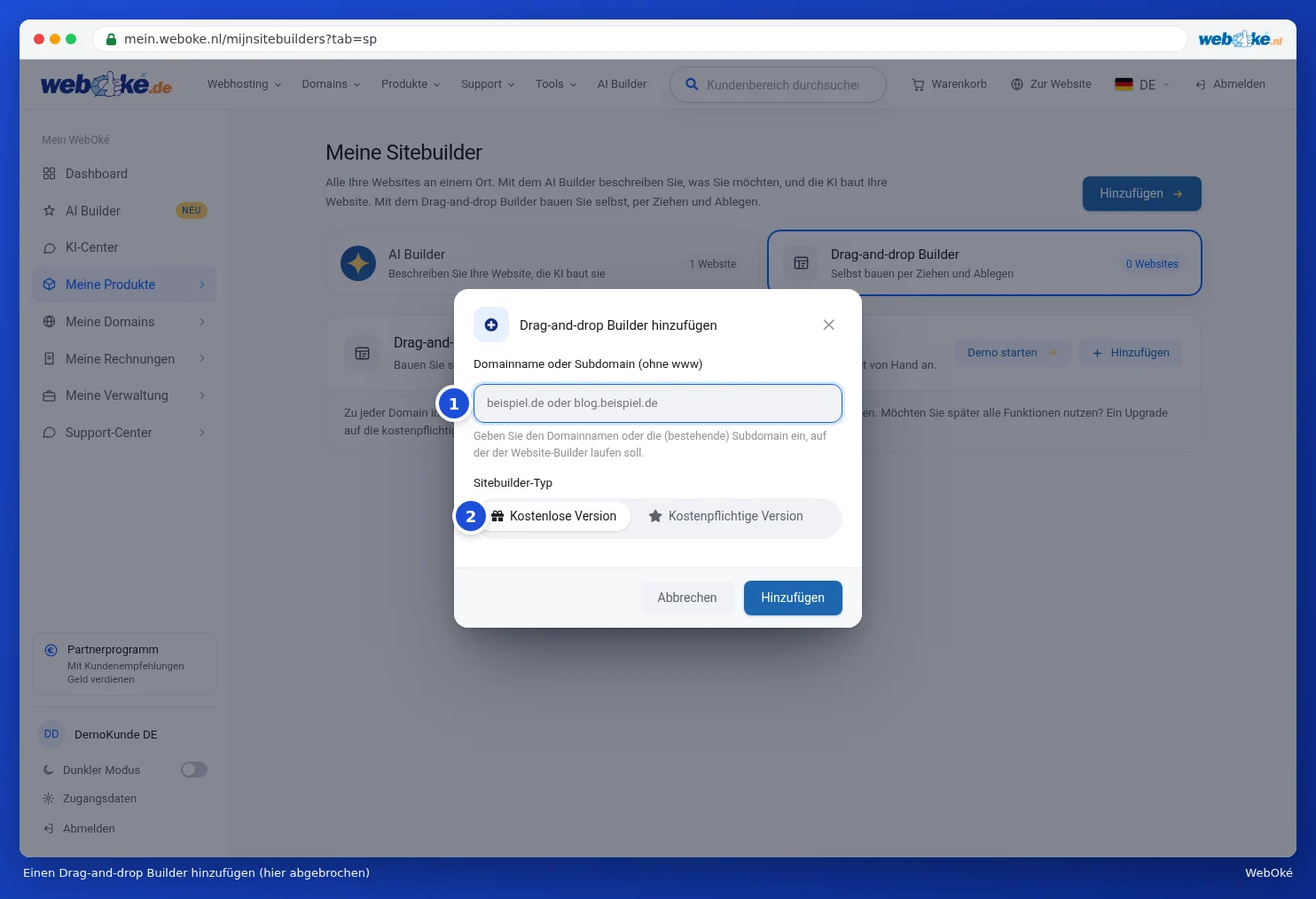
Task: Expand Meine Domains chevron in sidebar
Action: point(202,322)
